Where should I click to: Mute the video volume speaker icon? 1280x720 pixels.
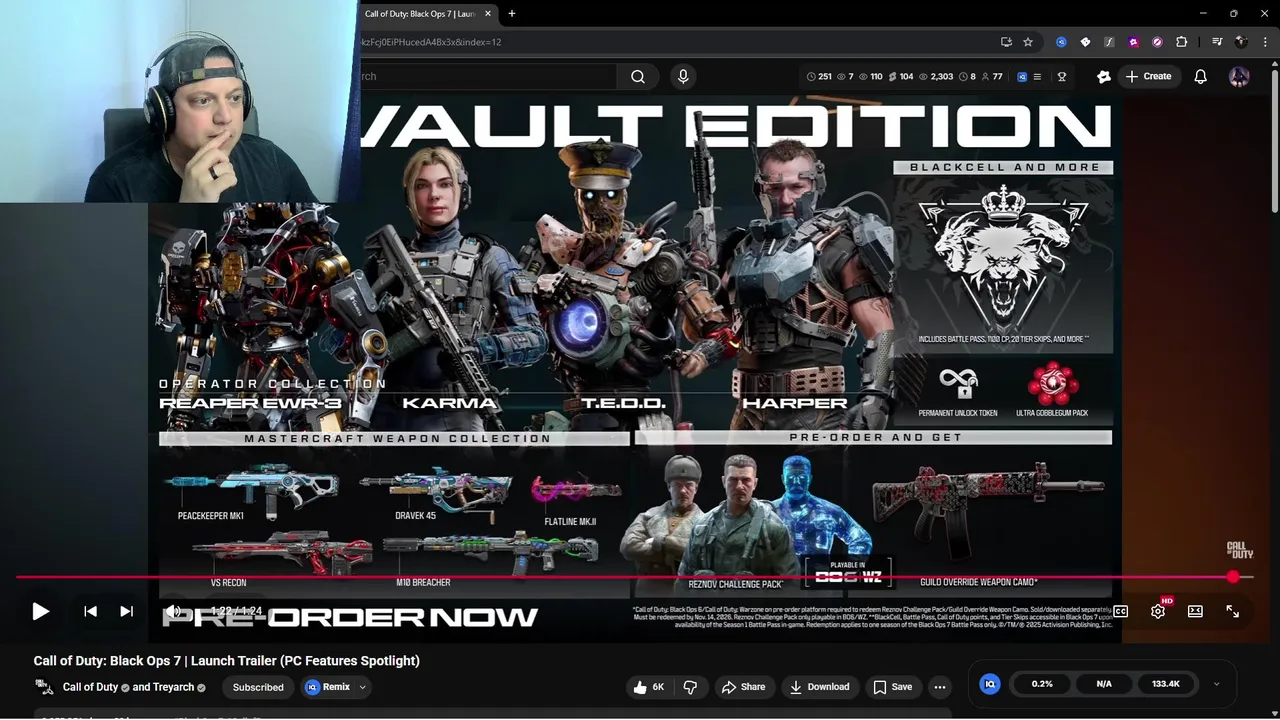click(x=173, y=611)
